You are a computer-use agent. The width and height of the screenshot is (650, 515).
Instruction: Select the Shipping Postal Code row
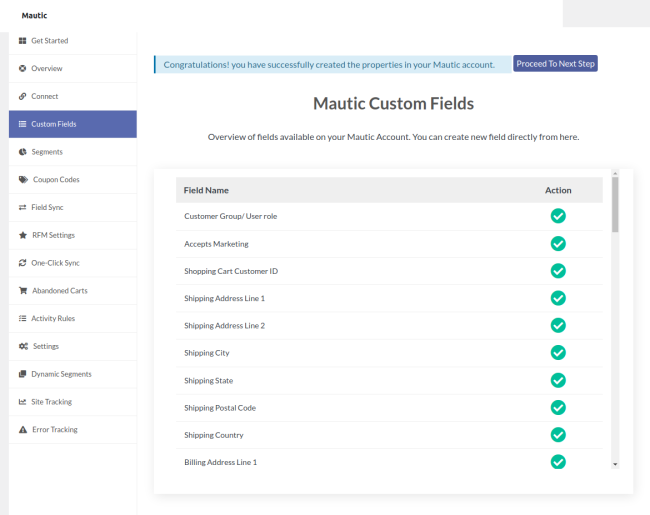point(220,408)
